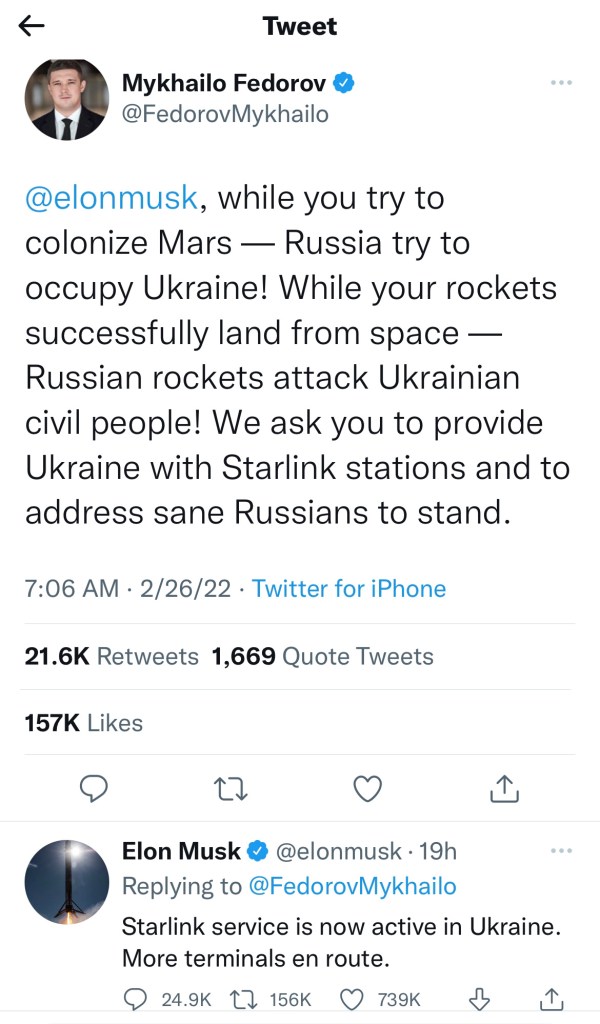Image resolution: width=600 pixels, height=1024 pixels.
Task: Open Mykhailo Fedorov's profile picture
Action: [66, 98]
